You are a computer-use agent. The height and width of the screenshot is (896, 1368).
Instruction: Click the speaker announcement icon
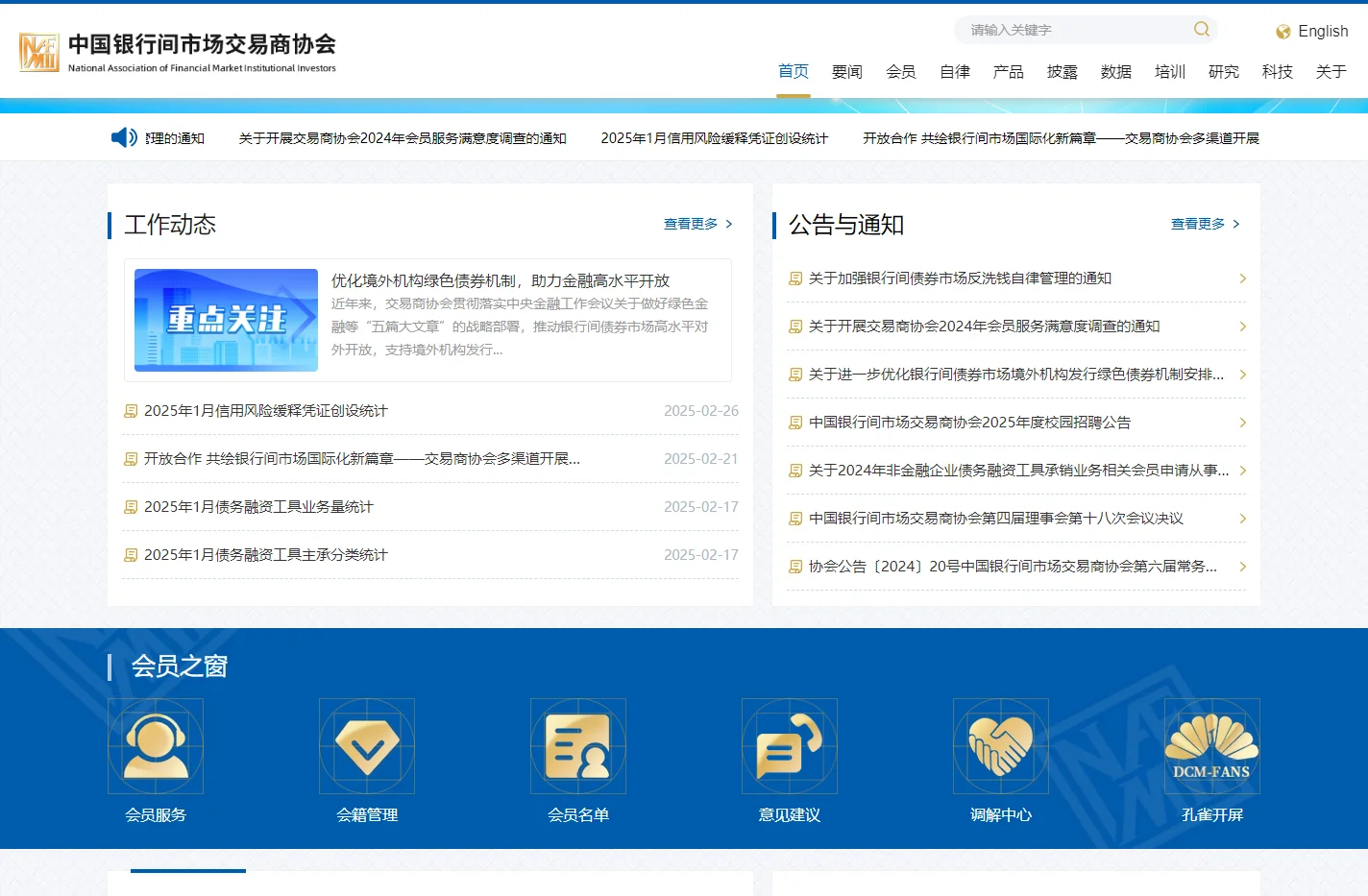click(124, 137)
